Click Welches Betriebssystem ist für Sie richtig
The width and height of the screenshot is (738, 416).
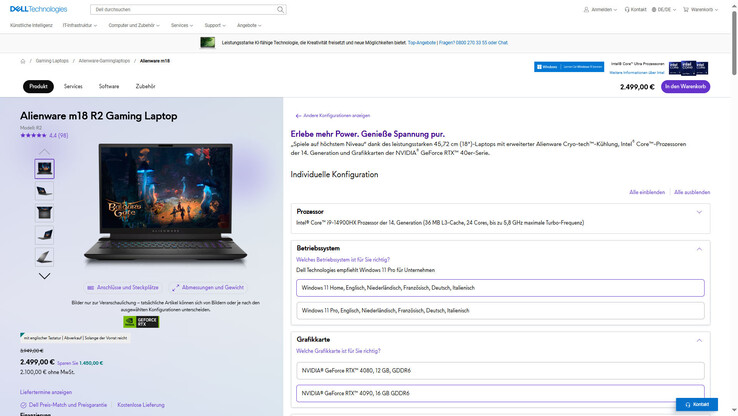[343, 260]
